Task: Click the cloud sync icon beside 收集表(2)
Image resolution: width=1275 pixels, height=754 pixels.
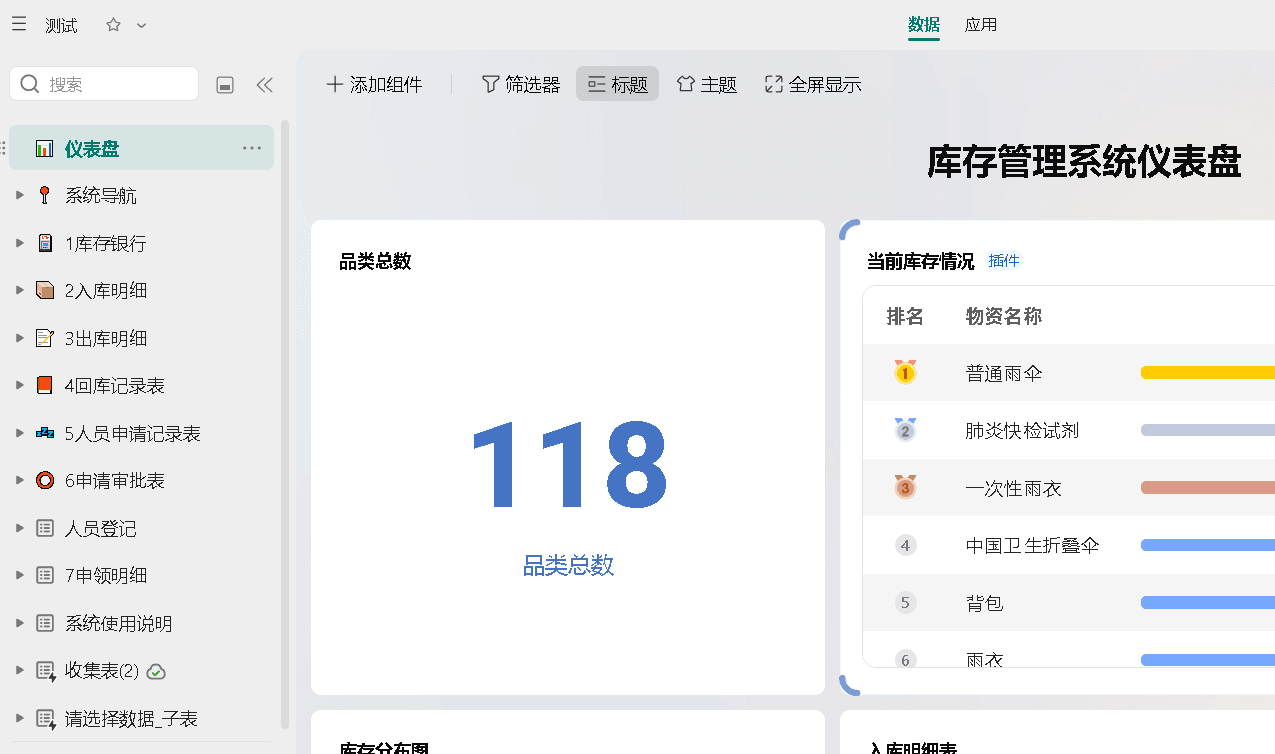Action: (156, 672)
